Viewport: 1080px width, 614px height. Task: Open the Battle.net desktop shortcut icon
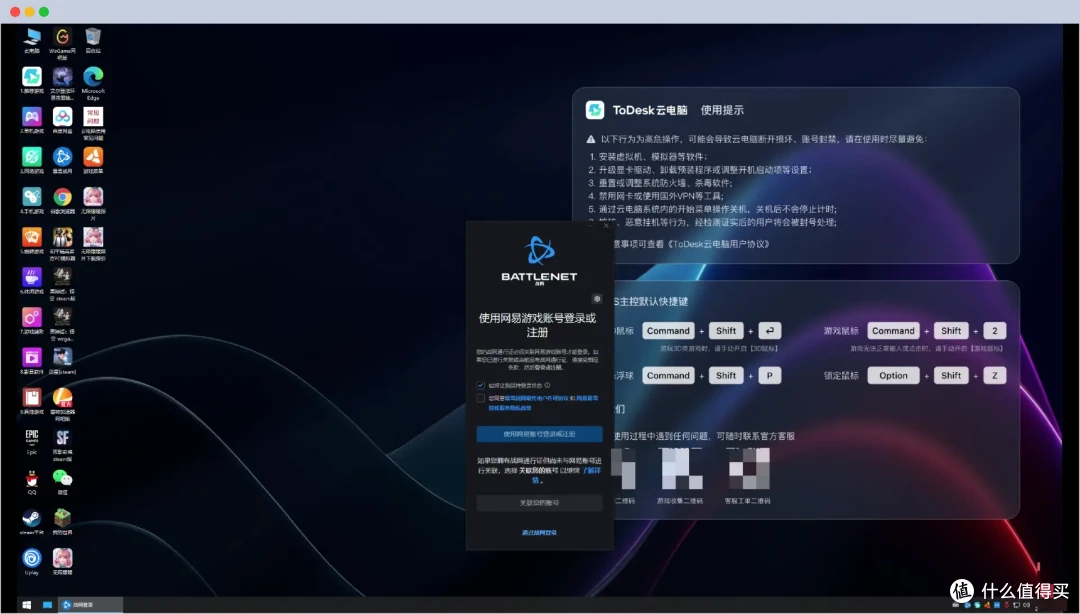62,157
